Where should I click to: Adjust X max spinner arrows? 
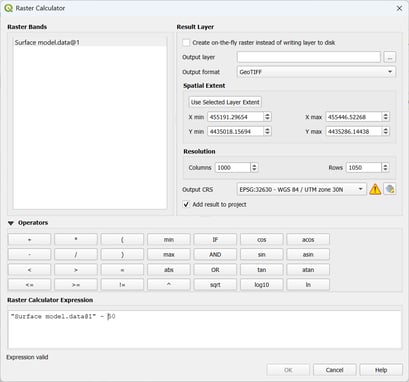[x=385, y=117]
